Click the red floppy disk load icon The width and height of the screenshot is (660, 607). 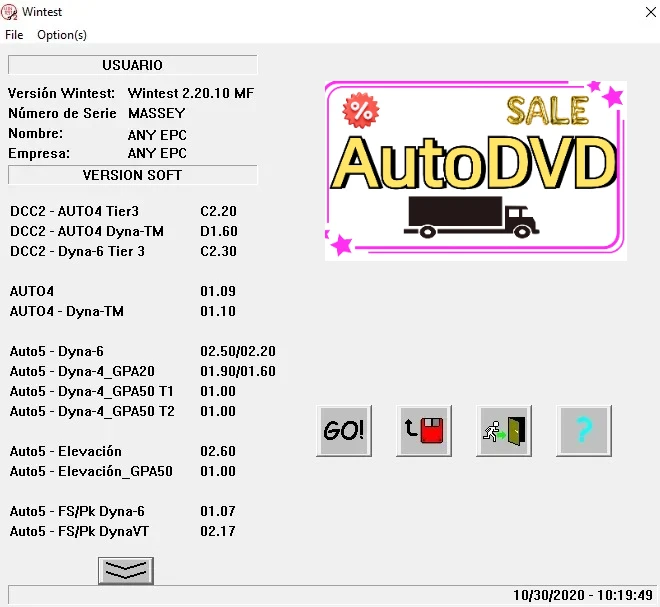[x=424, y=431]
